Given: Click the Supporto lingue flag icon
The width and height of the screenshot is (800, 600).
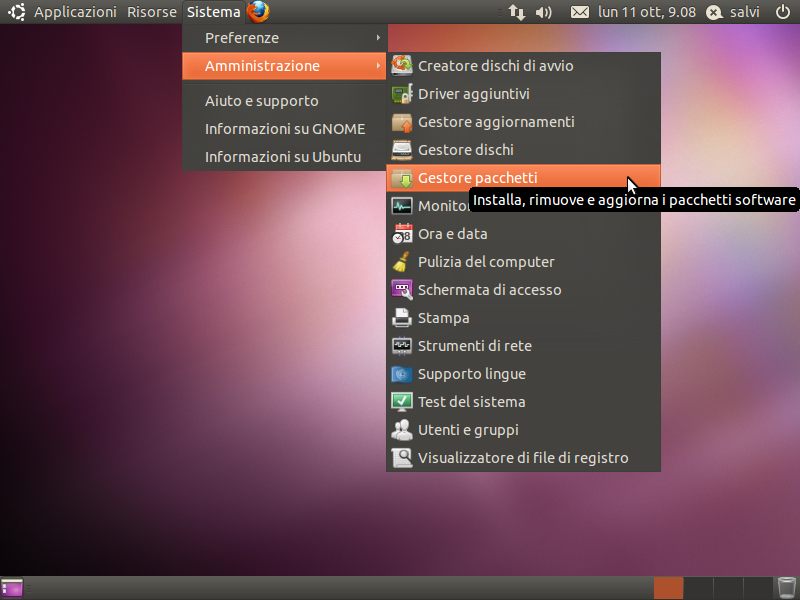Looking at the screenshot, I should 402,374.
